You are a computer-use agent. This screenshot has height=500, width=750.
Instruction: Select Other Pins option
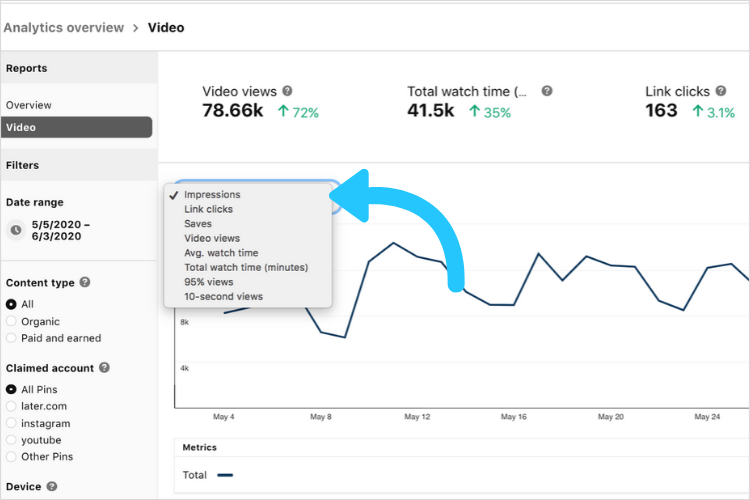click(x=11, y=456)
